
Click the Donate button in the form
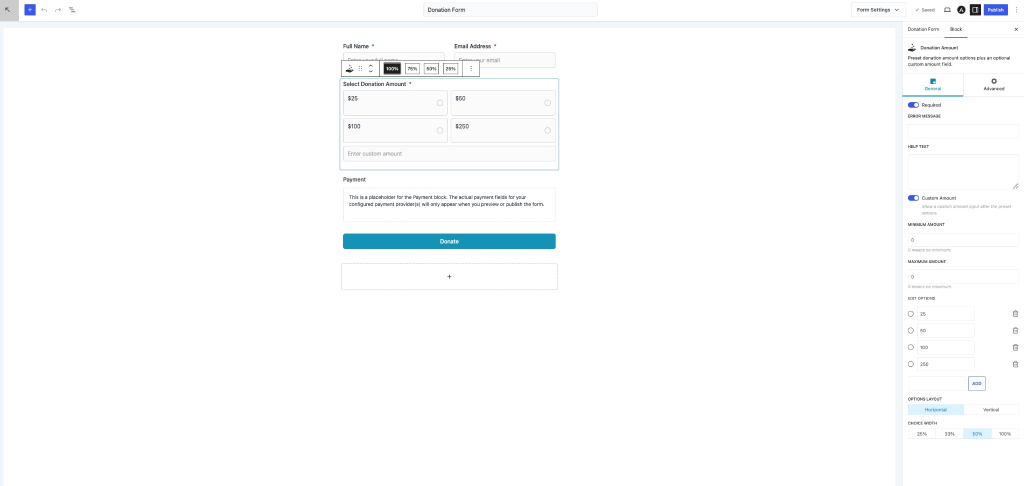[449, 241]
